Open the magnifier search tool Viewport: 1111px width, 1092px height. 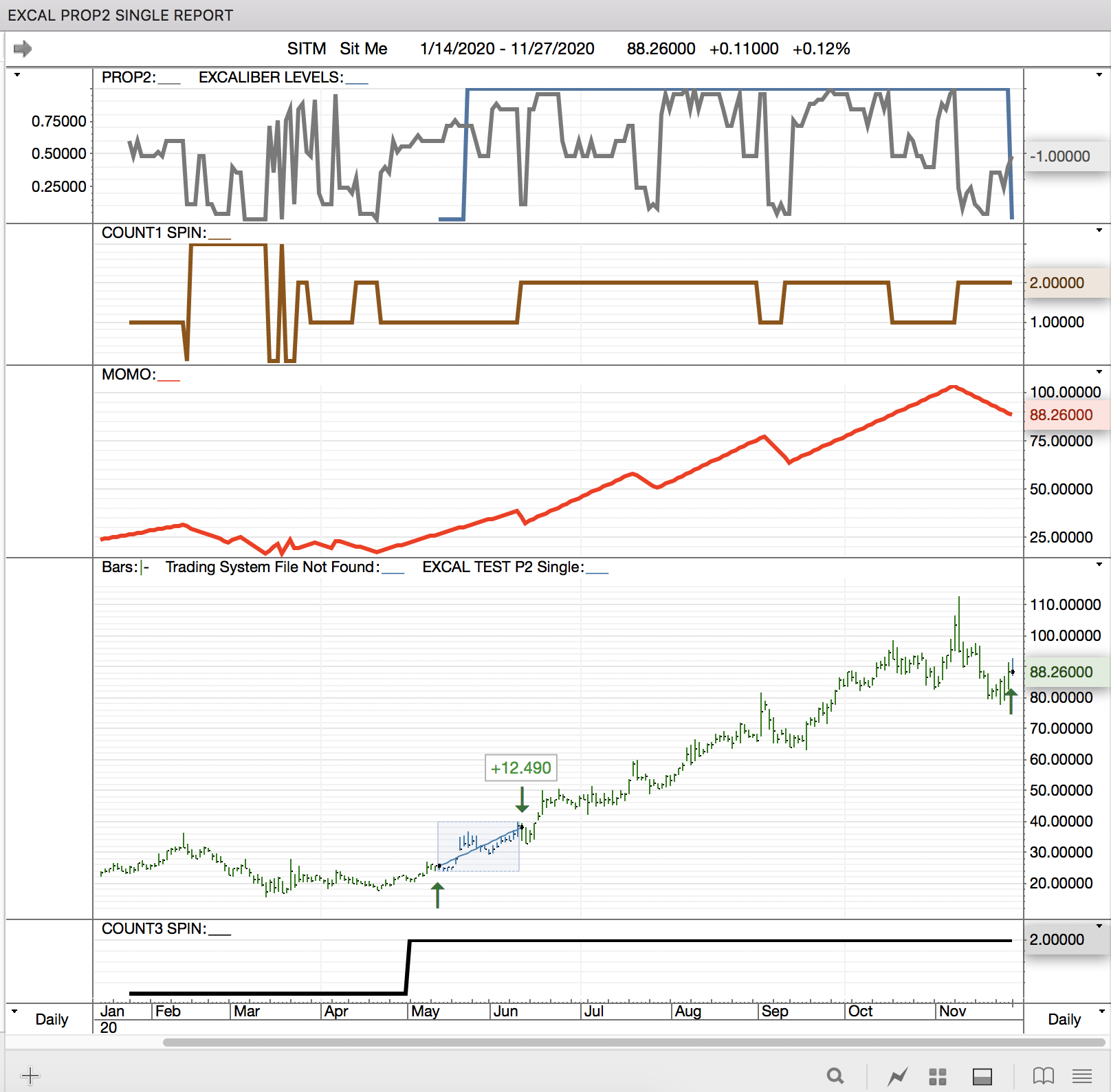(x=835, y=1075)
